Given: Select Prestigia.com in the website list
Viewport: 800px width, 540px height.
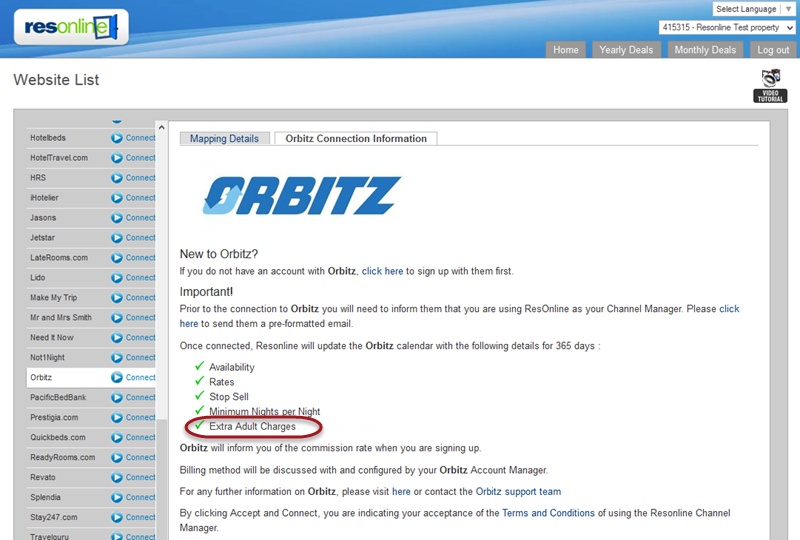Looking at the screenshot, I should pyautogui.click(x=54, y=418).
